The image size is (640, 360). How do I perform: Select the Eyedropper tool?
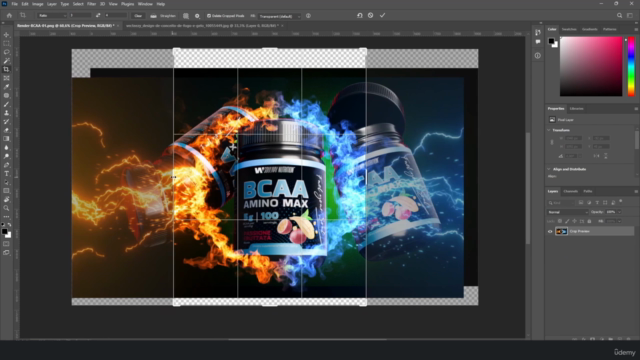tap(6, 87)
